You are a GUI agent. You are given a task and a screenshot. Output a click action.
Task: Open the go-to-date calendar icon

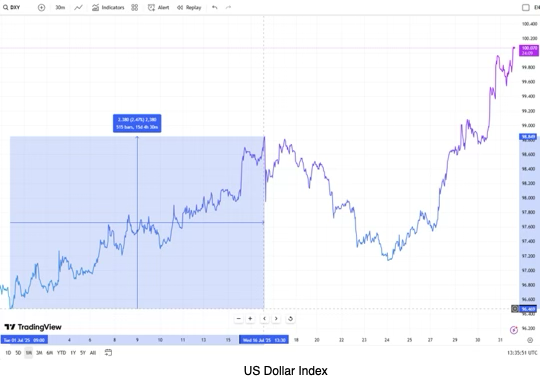pyautogui.click(x=108, y=353)
